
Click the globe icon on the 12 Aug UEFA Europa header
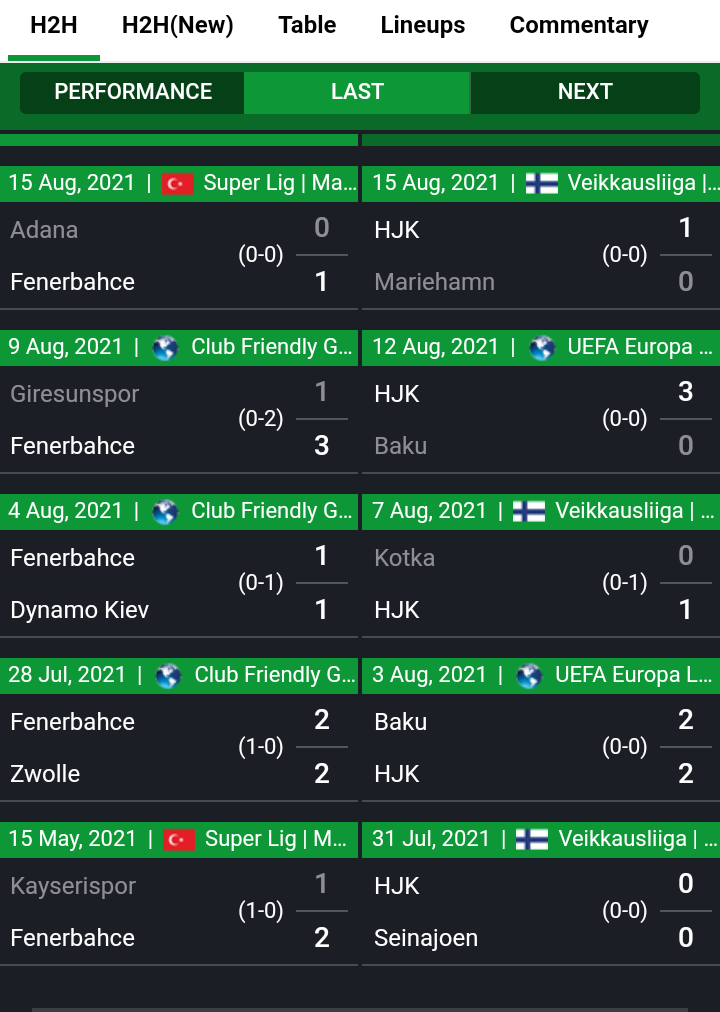click(x=542, y=348)
